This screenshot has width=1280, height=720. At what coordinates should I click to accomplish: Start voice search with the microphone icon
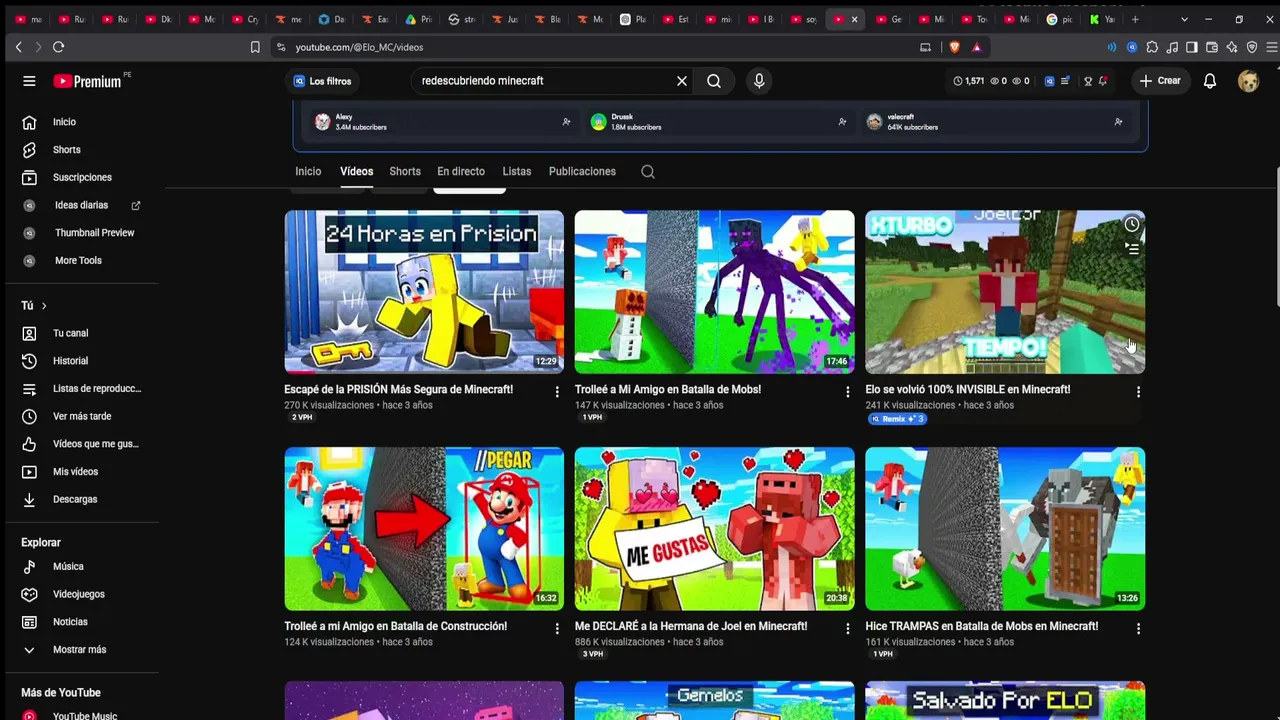point(759,81)
